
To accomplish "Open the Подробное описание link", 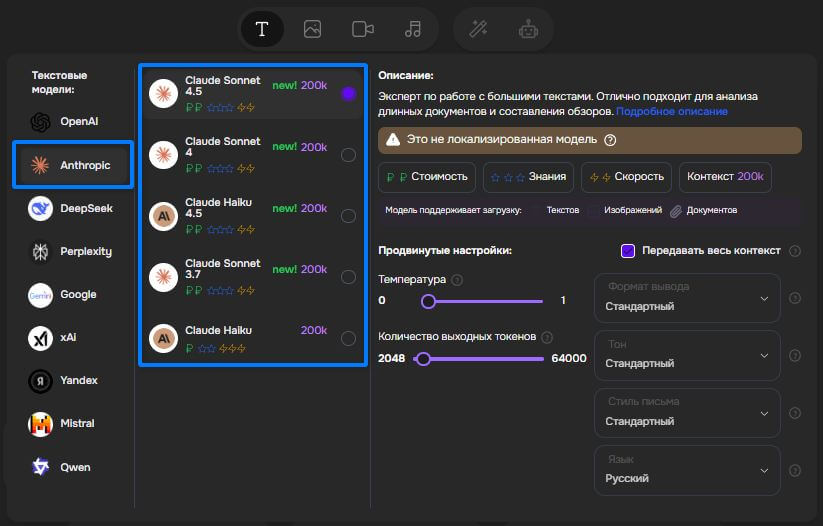I will tap(672, 111).
